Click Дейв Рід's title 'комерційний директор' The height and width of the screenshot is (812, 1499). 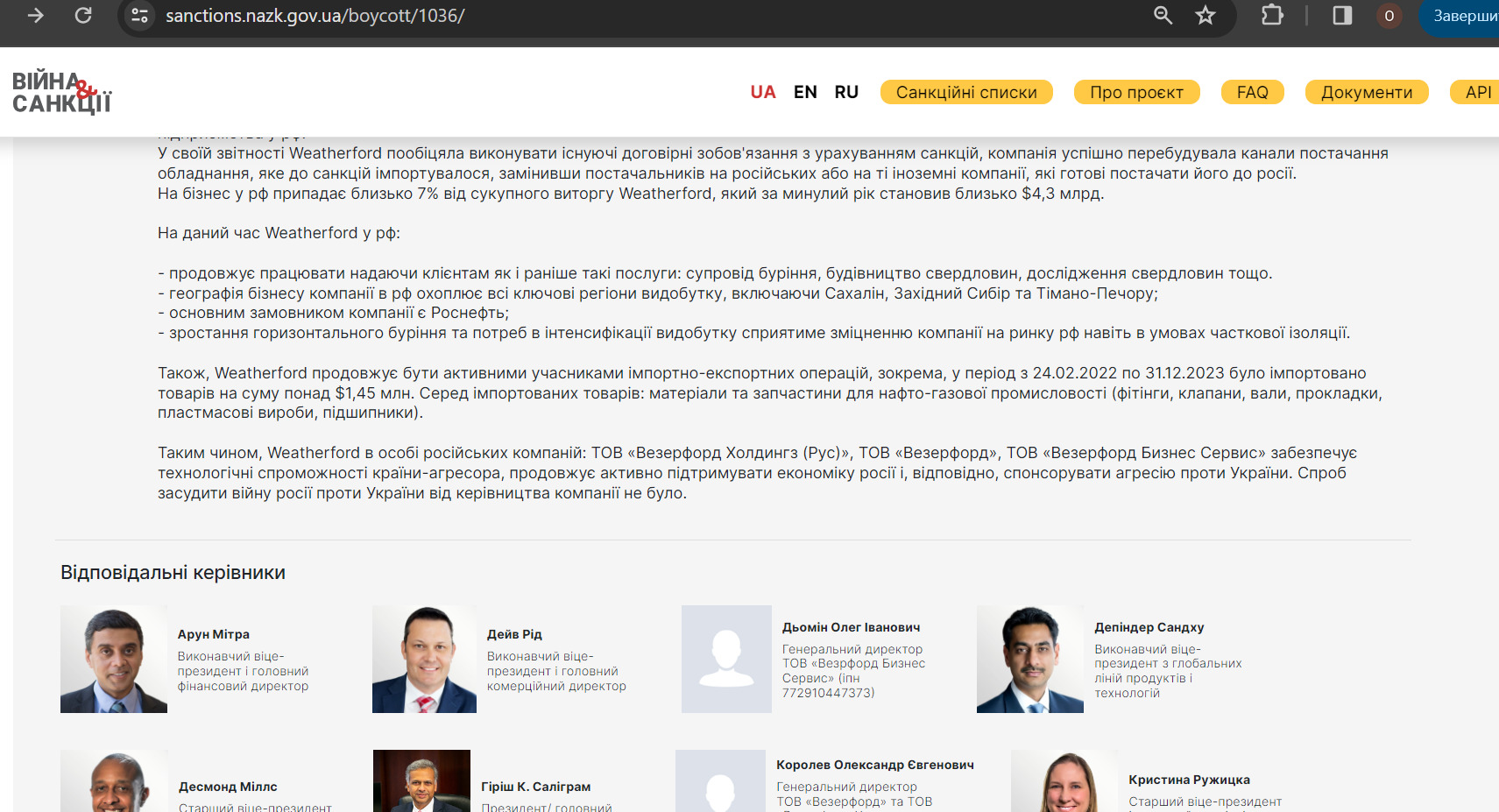556,686
